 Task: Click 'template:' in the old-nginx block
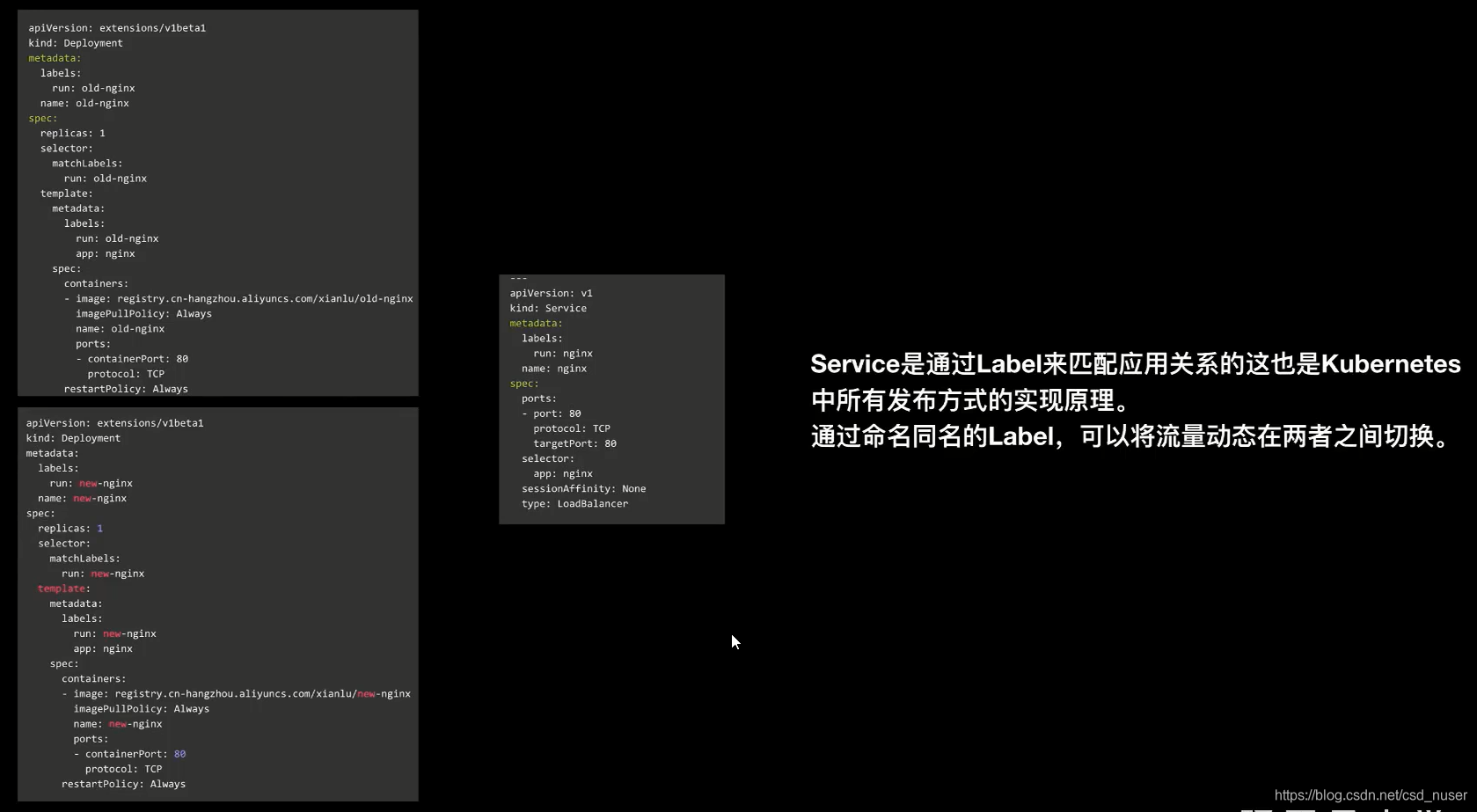point(67,194)
